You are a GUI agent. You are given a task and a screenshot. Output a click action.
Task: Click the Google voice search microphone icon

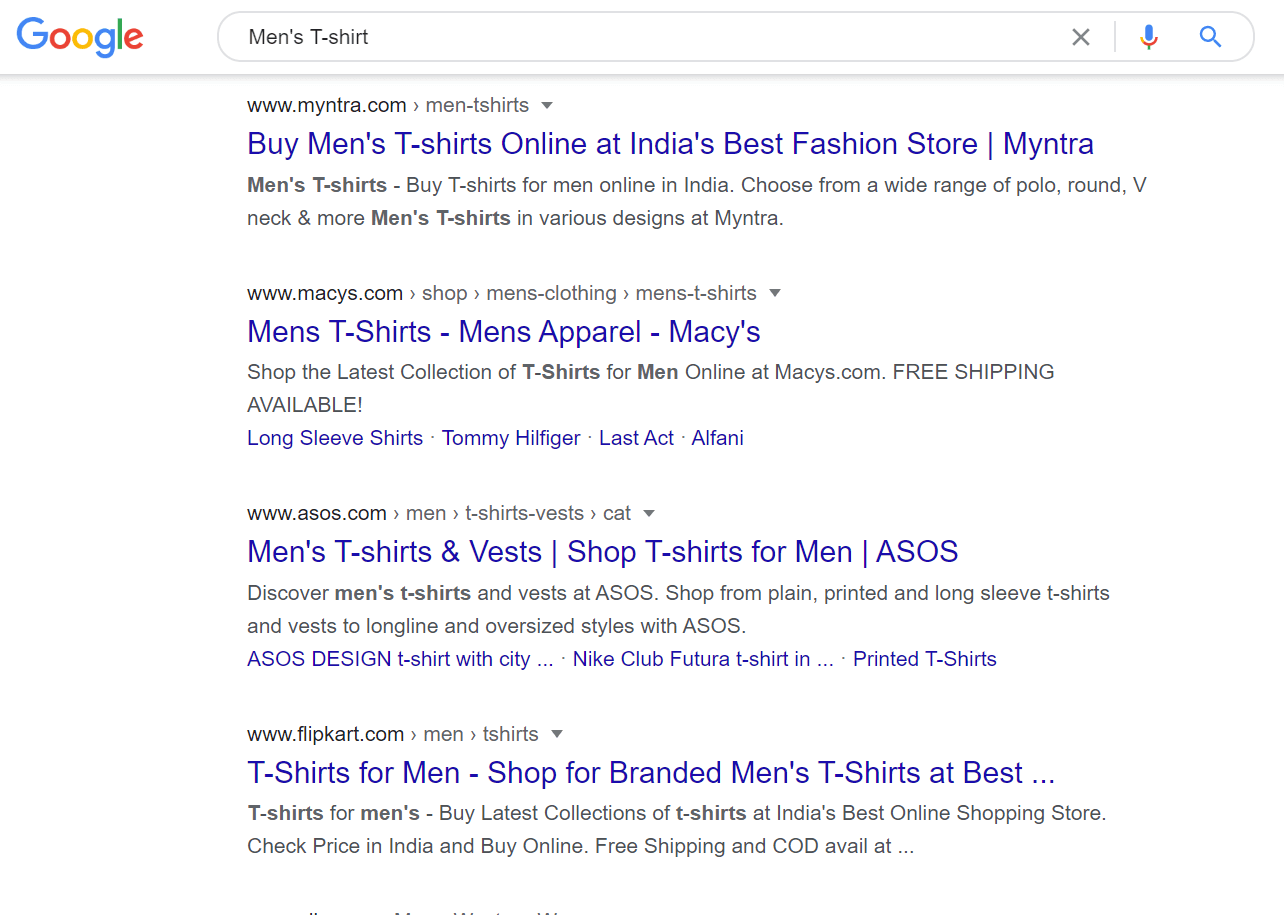1148,37
